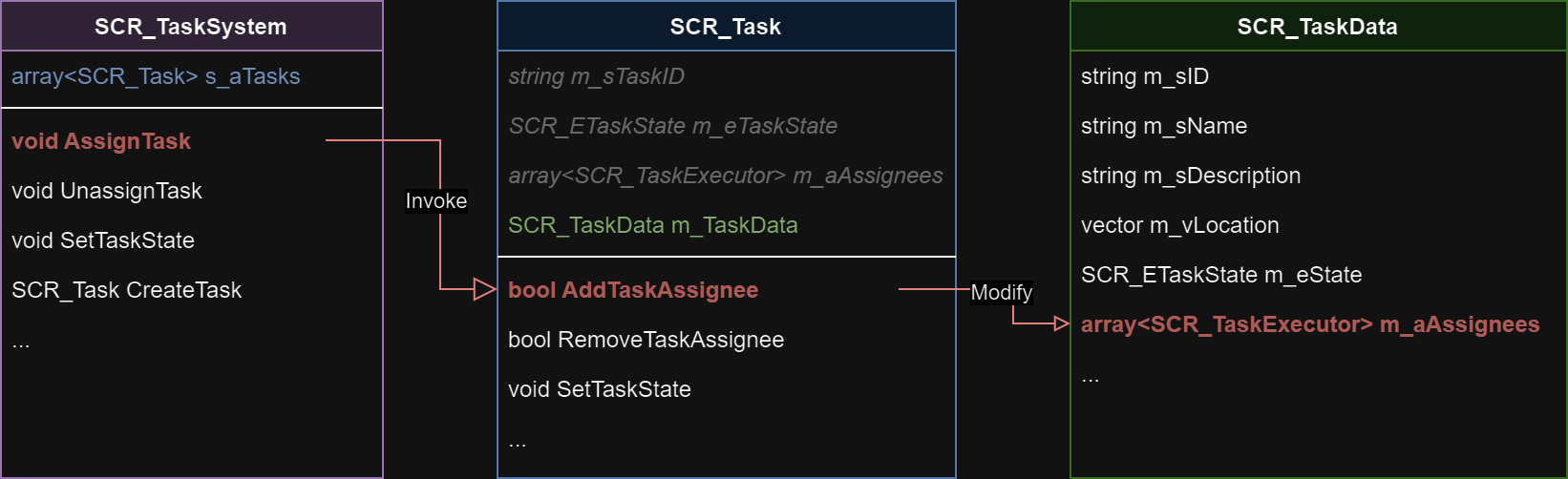The height and width of the screenshot is (479, 1568).
Task: Select bool RemoveTaskAssignee in SCR_Task
Action: pyautogui.click(x=646, y=340)
